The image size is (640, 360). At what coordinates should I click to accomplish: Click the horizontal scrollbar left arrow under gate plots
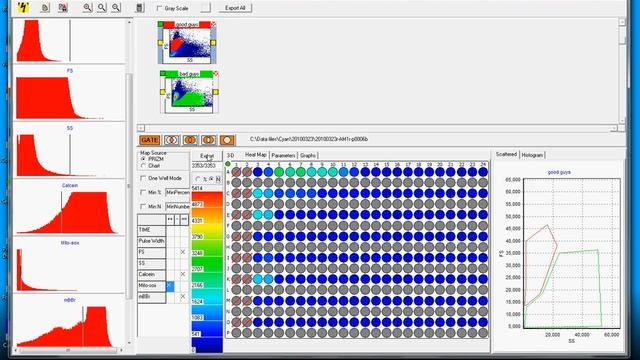pos(141,128)
